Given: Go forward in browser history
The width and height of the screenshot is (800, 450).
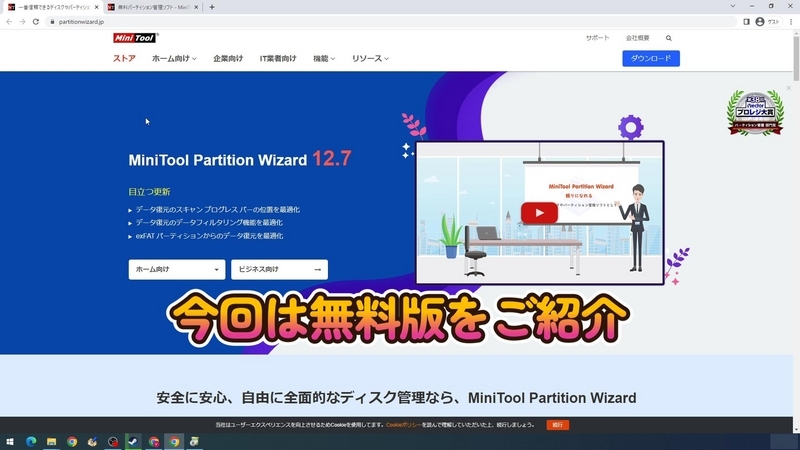Looking at the screenshot, I should [x=22, y=21].
